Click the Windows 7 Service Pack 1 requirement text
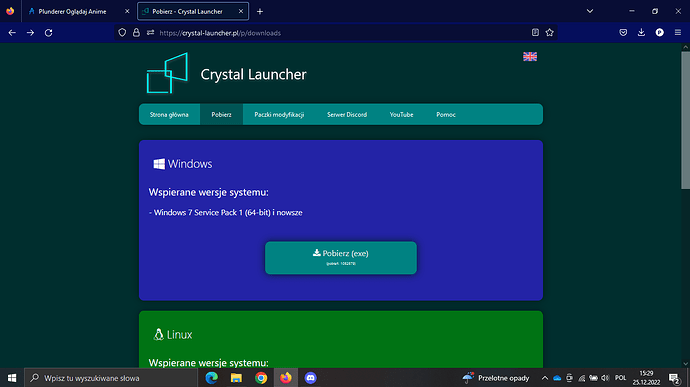The width and height of the screenshot is (690, 387). 226,213
